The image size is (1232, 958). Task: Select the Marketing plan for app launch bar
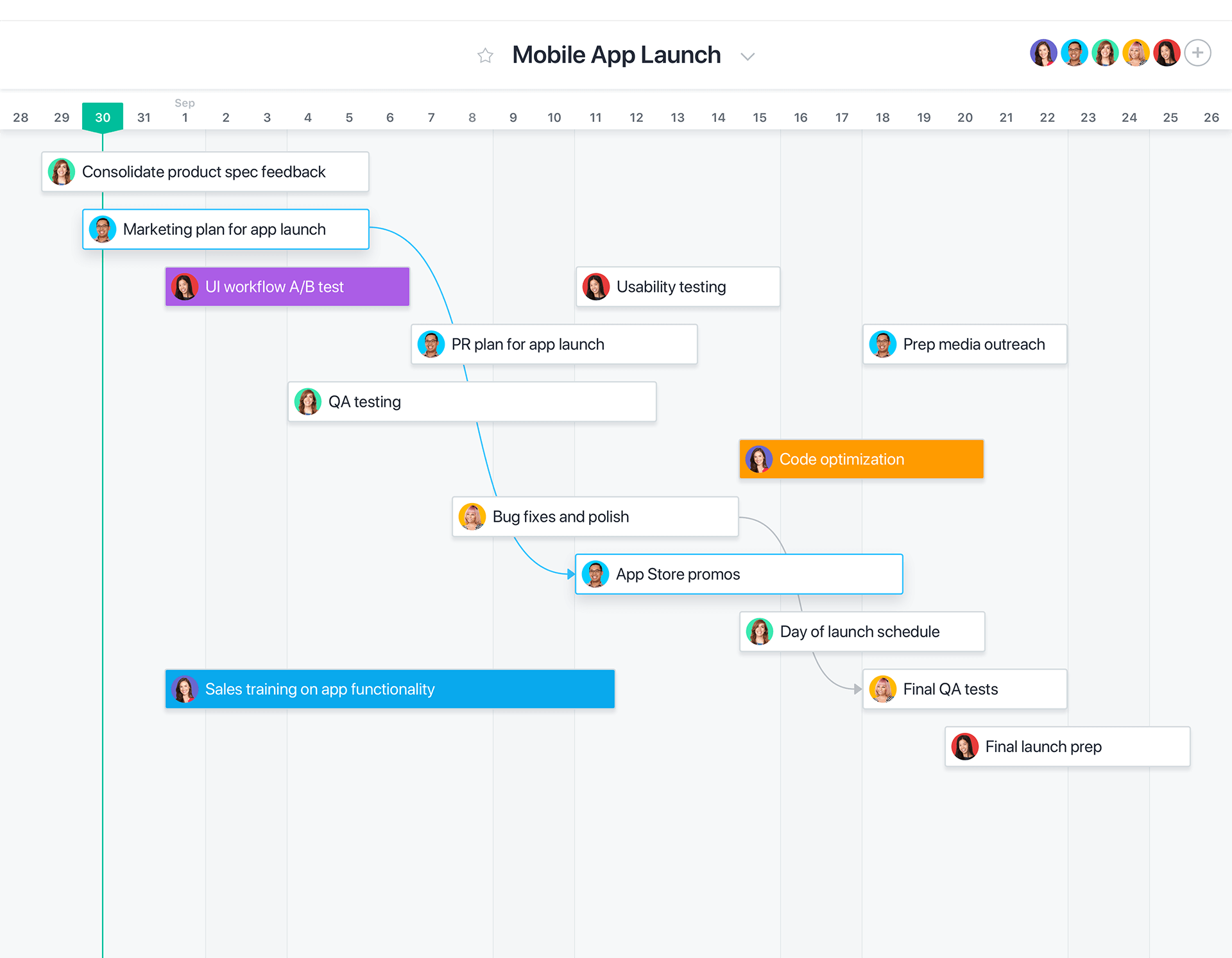tap(225, 229)
